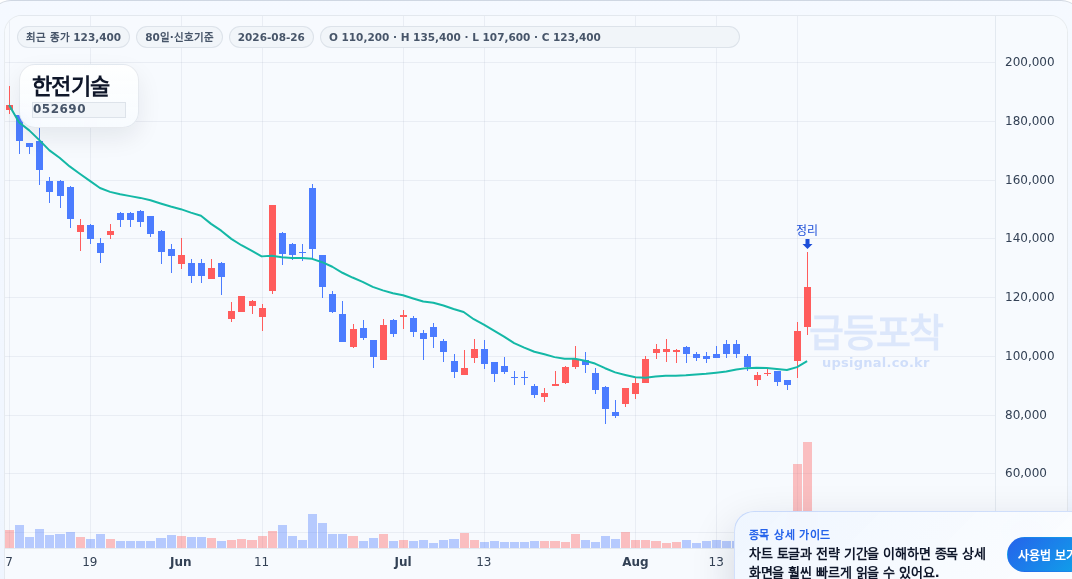This screenshot has width=1072, height=579.
Task: Click the 180,000 price axis label
Action: pos(1029,121)
